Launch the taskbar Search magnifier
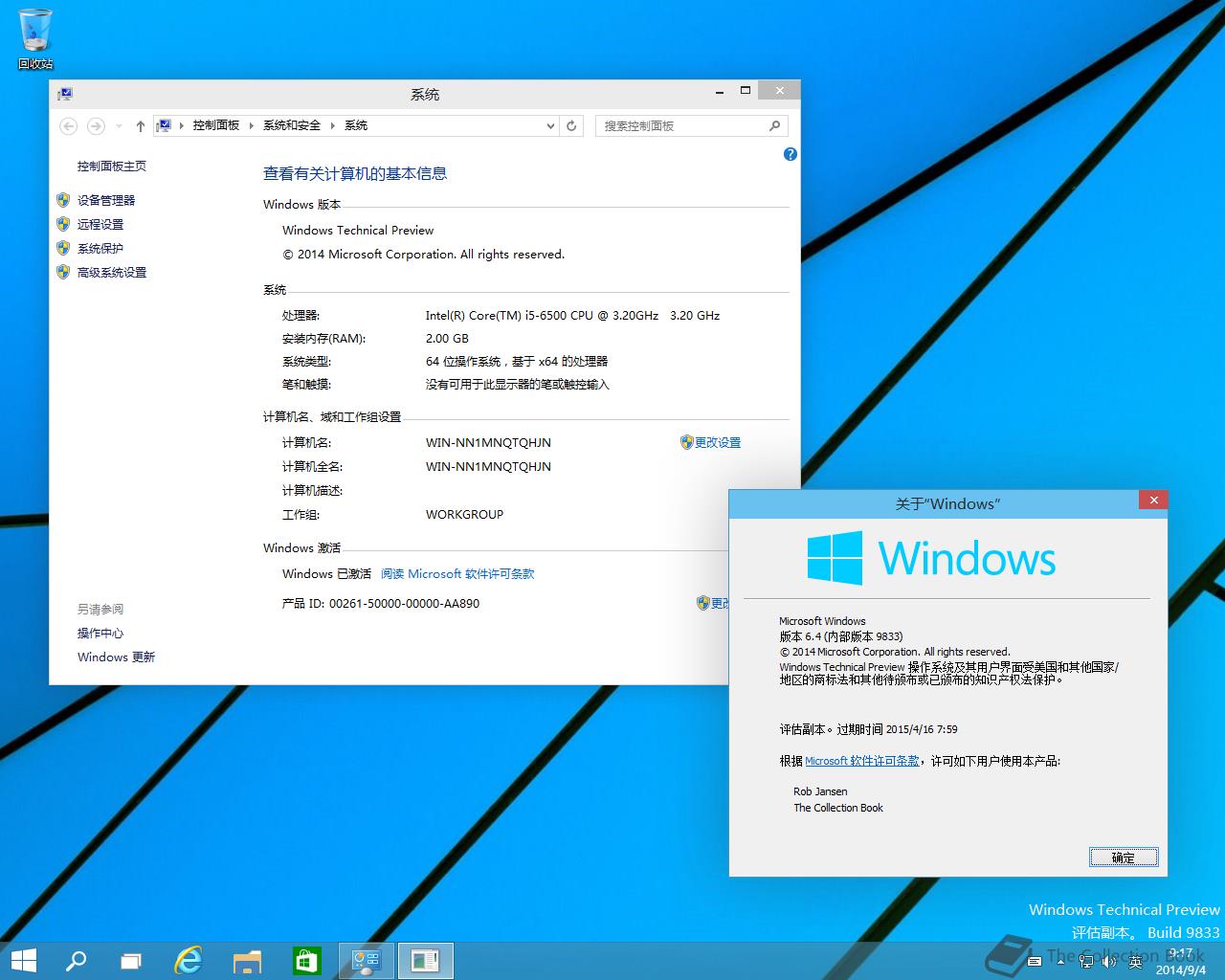 tap(76, 960)
